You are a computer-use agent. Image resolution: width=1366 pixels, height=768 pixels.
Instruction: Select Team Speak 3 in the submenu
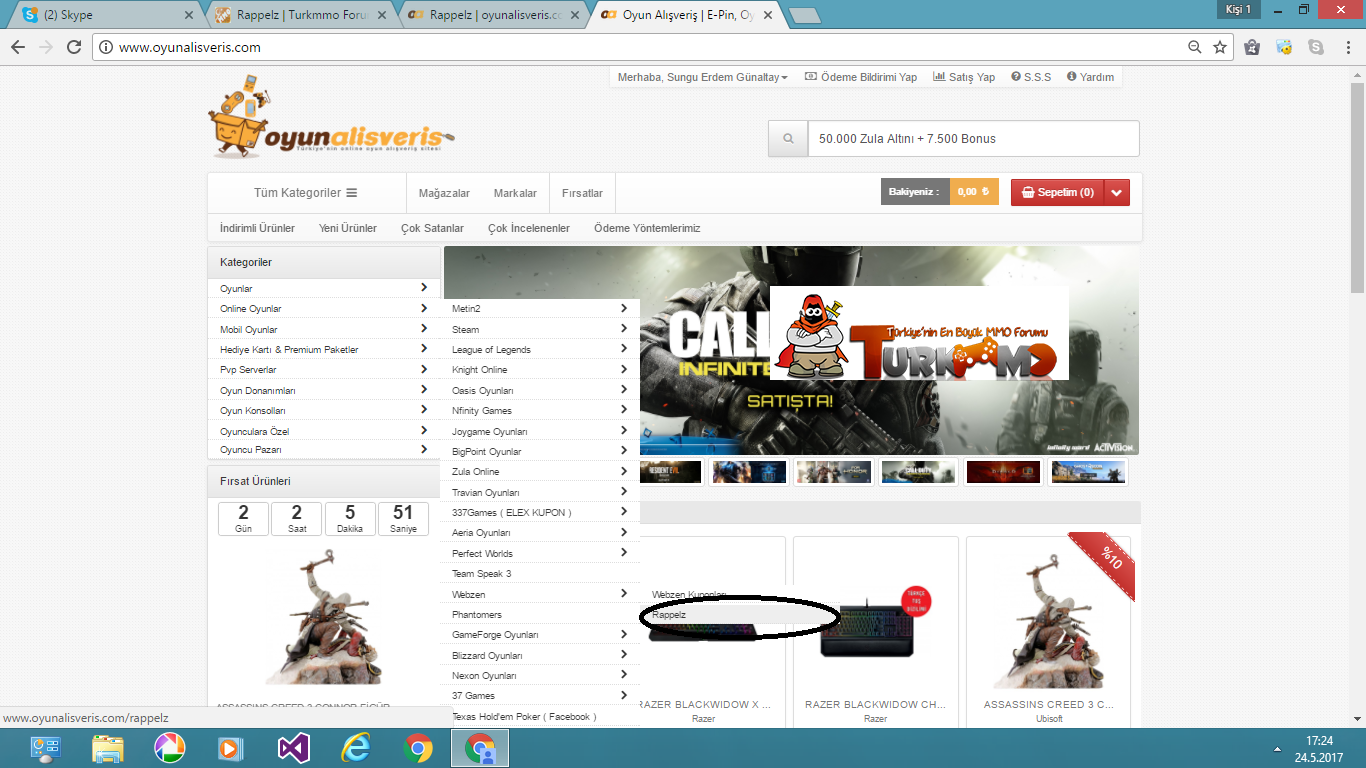(x=540, y=573)
